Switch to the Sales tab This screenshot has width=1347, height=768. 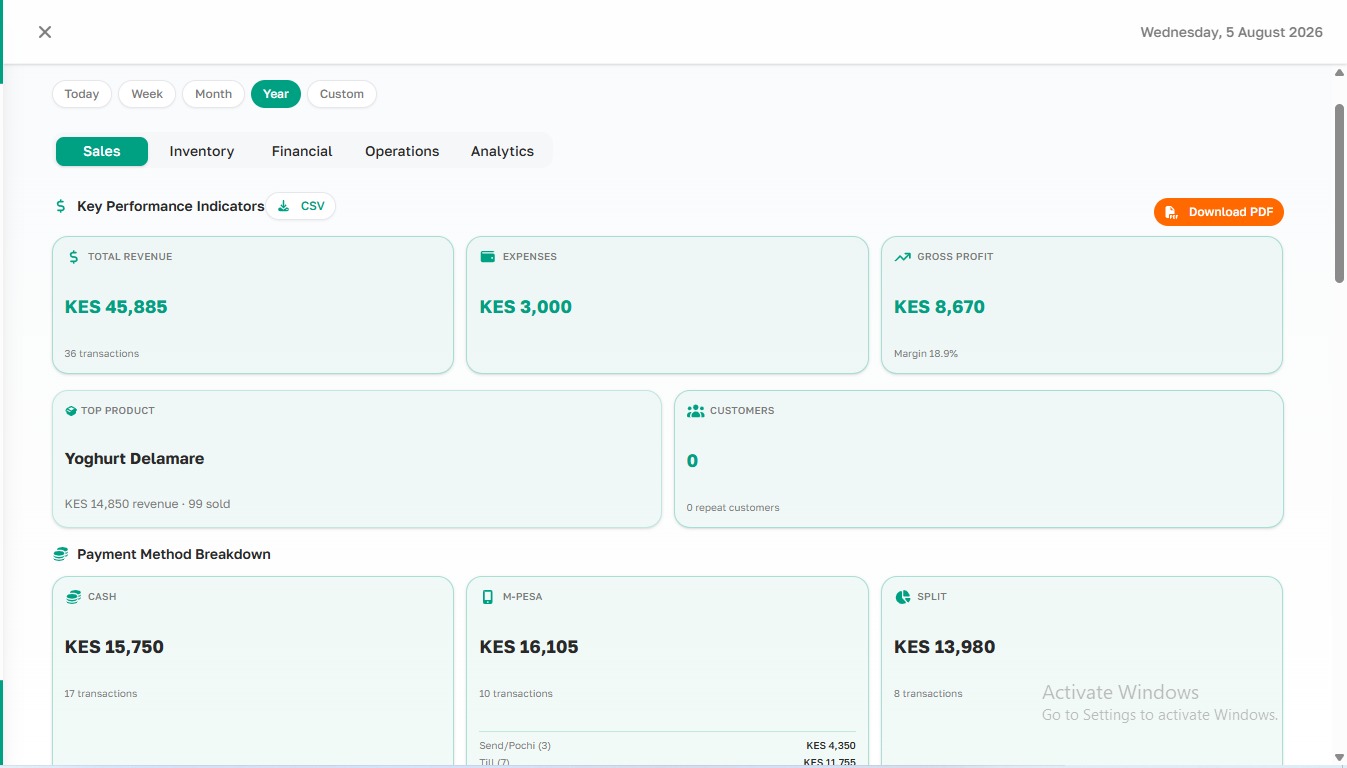point(102,151)
